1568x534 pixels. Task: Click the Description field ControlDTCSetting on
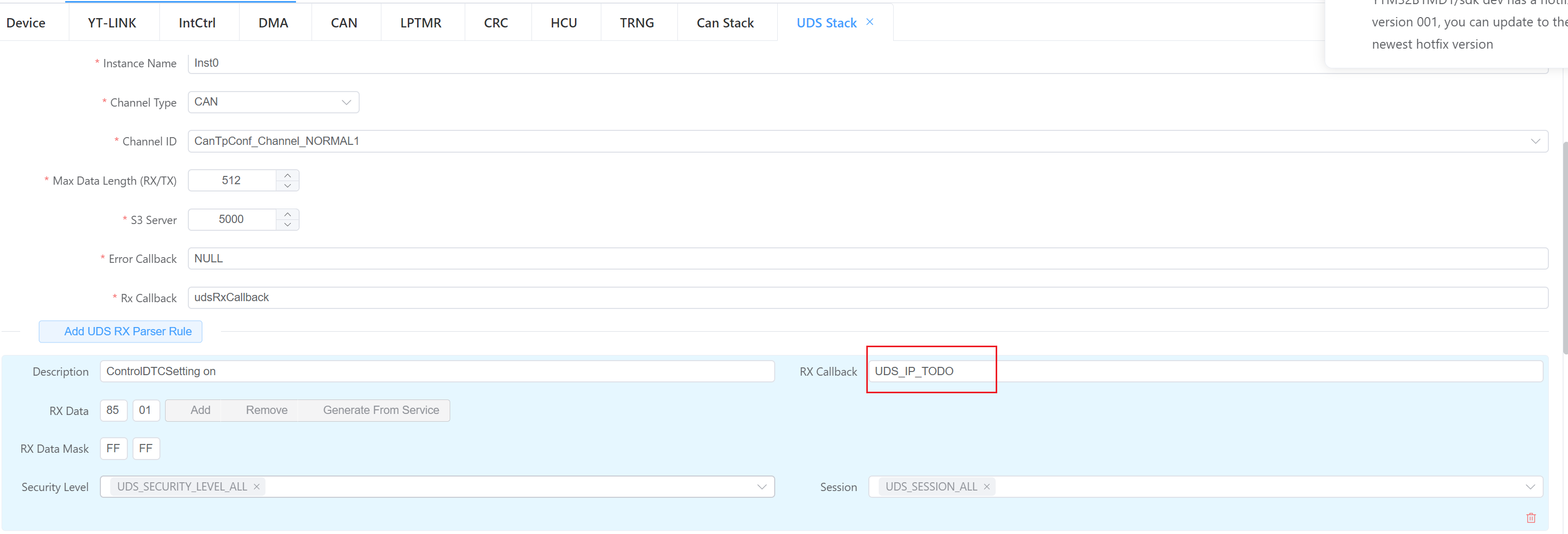coord(436,372)
